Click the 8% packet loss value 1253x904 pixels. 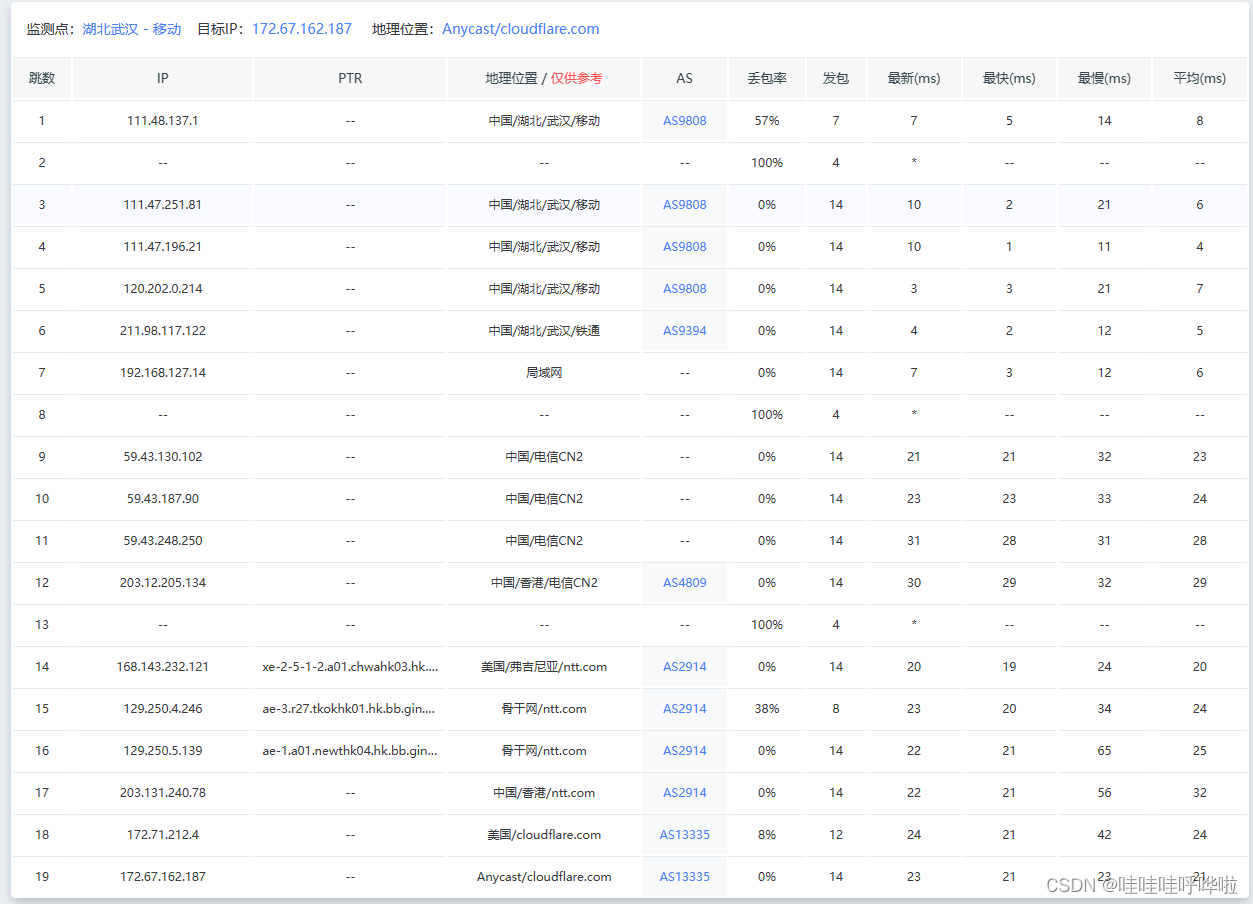pos(767,835)
